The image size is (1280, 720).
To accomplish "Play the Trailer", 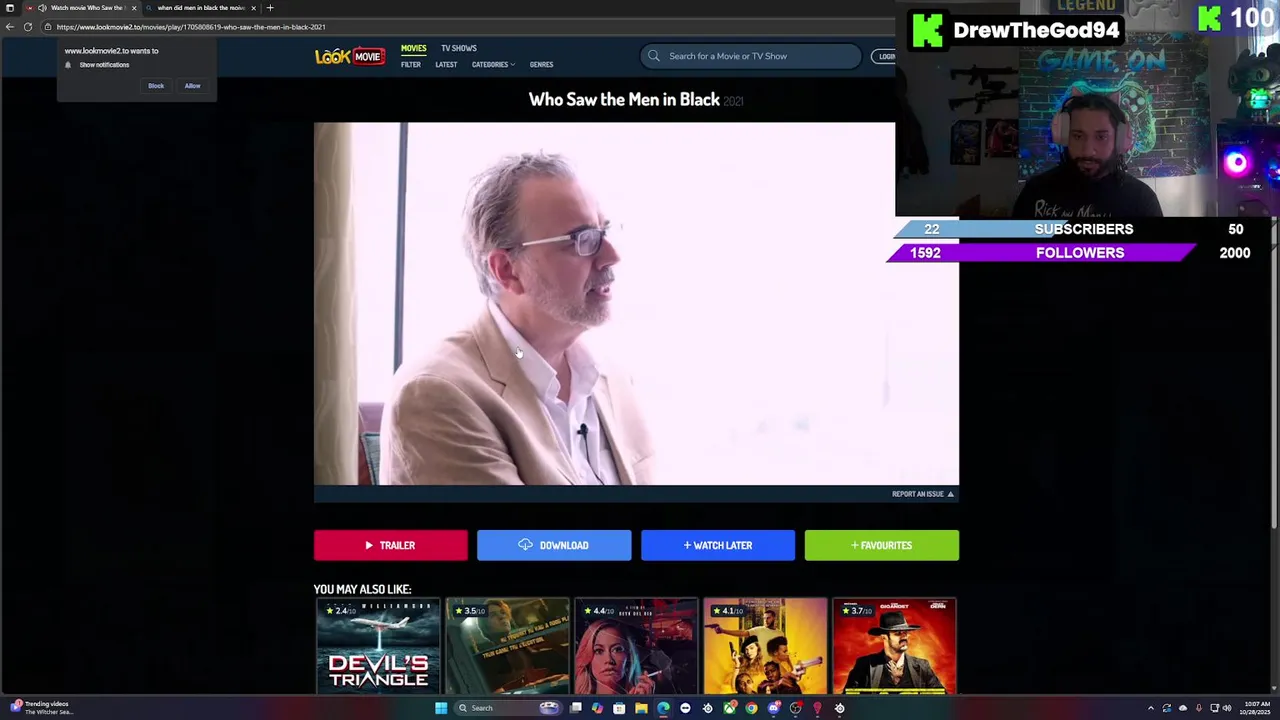I will tap(390, 545).
